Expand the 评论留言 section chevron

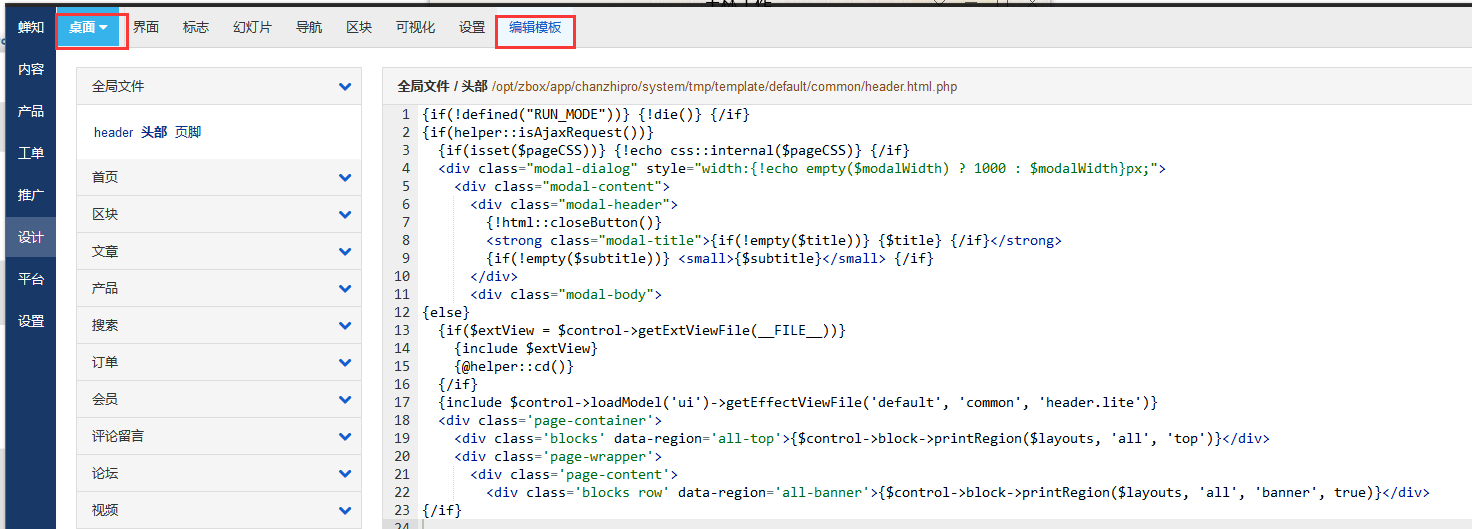click(x=345, y=437)
